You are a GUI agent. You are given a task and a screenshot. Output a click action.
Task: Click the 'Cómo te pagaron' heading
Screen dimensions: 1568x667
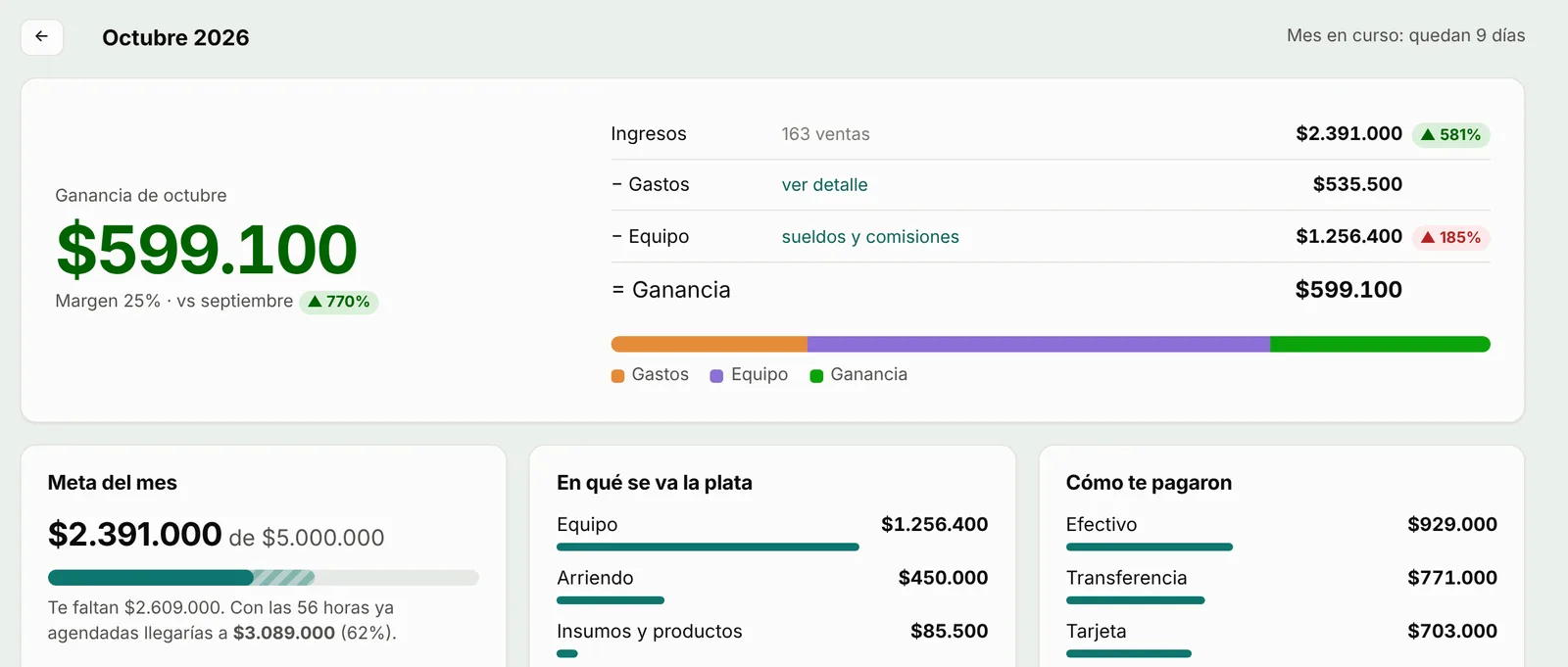[x=1149, y=483]
